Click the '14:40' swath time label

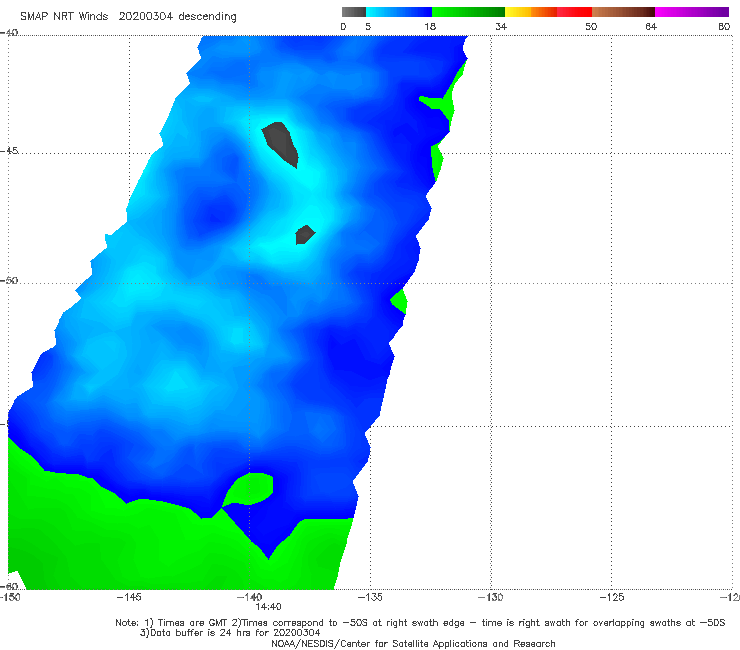pyautogui.click(x=269, y=607)
